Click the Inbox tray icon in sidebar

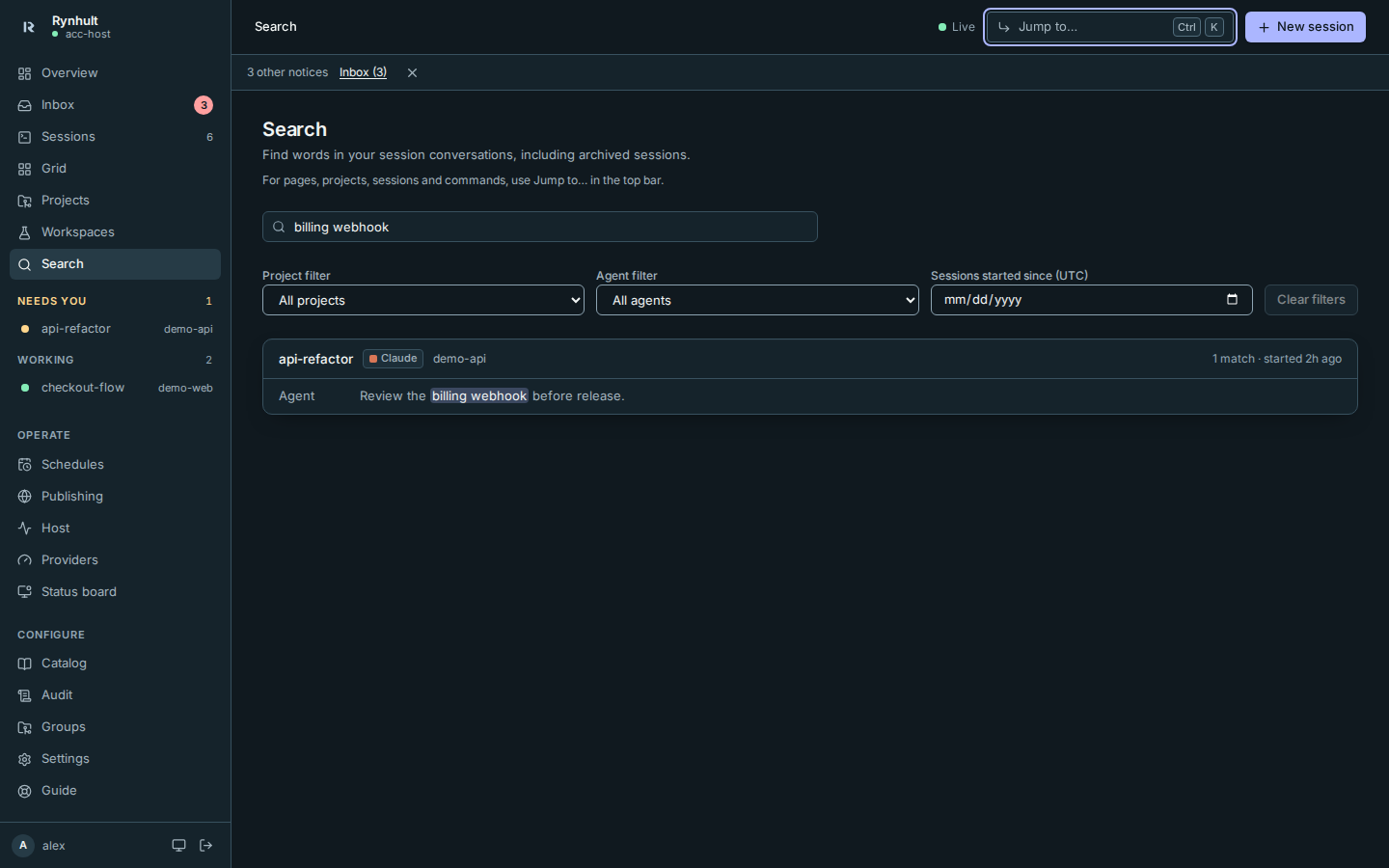click(25, 105)
